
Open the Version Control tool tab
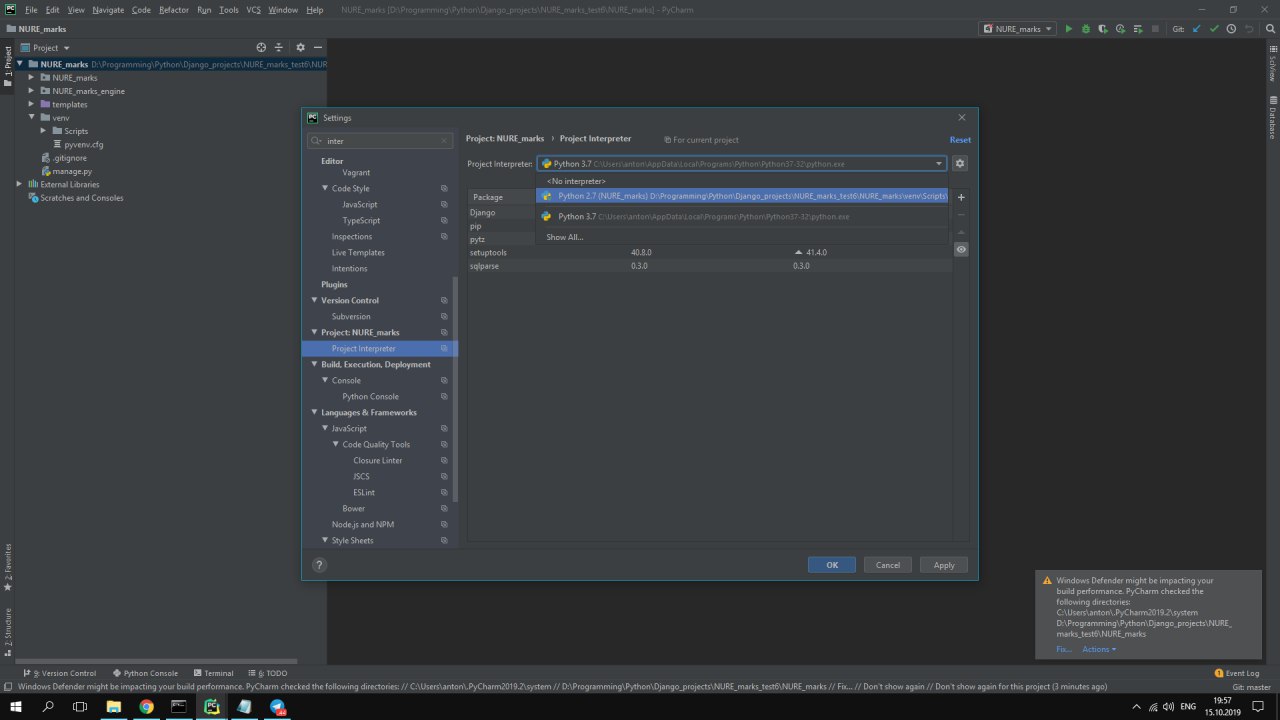60,673
